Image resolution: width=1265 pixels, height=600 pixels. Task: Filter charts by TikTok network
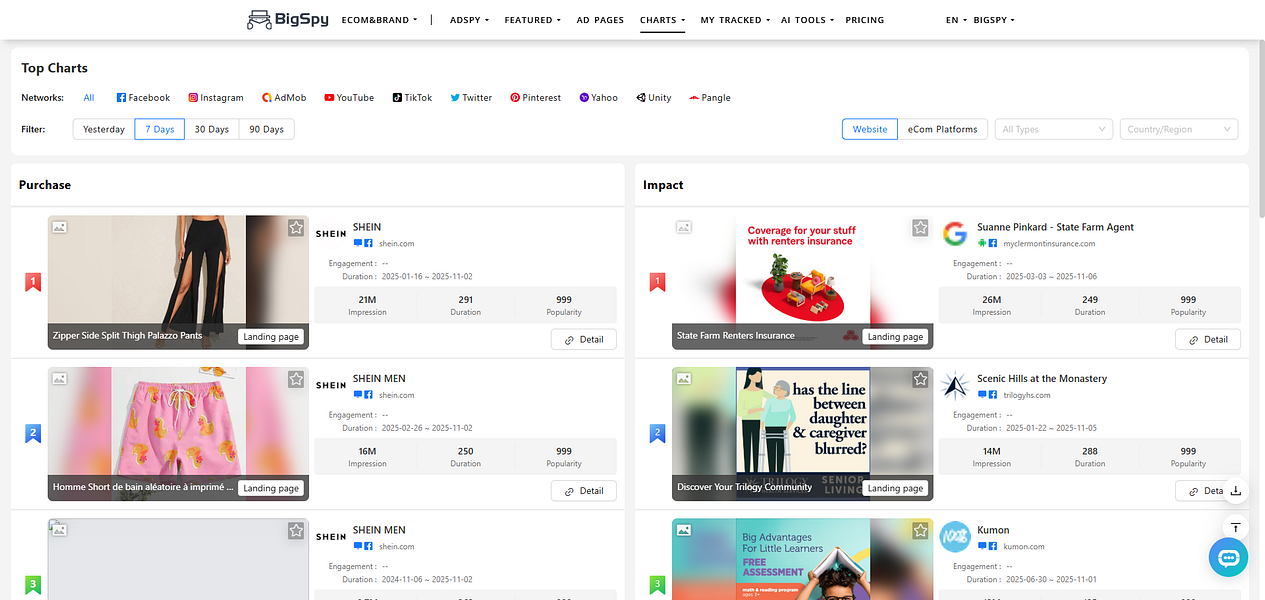[x=412, y=98]
